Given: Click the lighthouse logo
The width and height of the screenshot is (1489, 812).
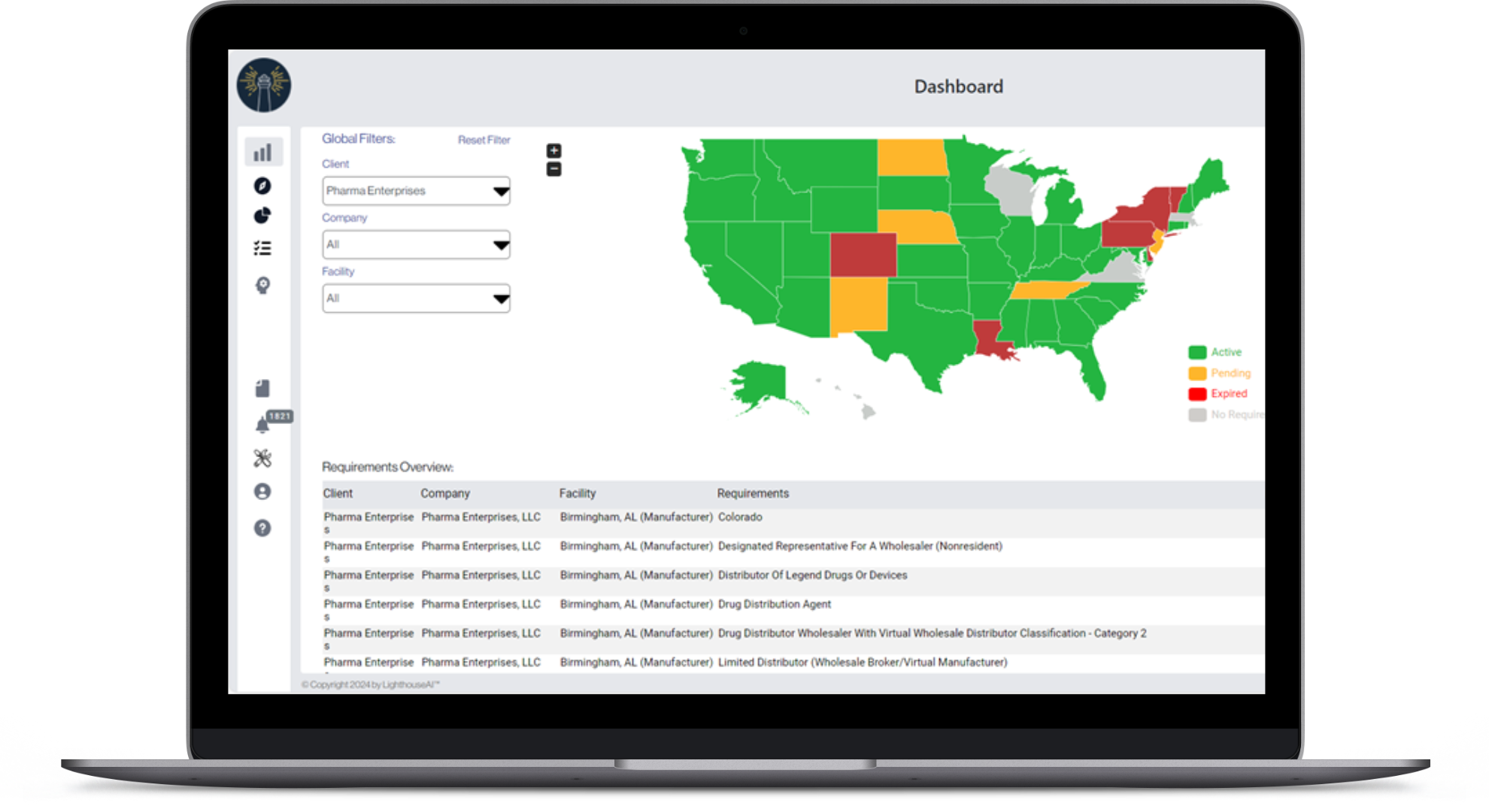Looking at the screenshot, I should point(264,85).
